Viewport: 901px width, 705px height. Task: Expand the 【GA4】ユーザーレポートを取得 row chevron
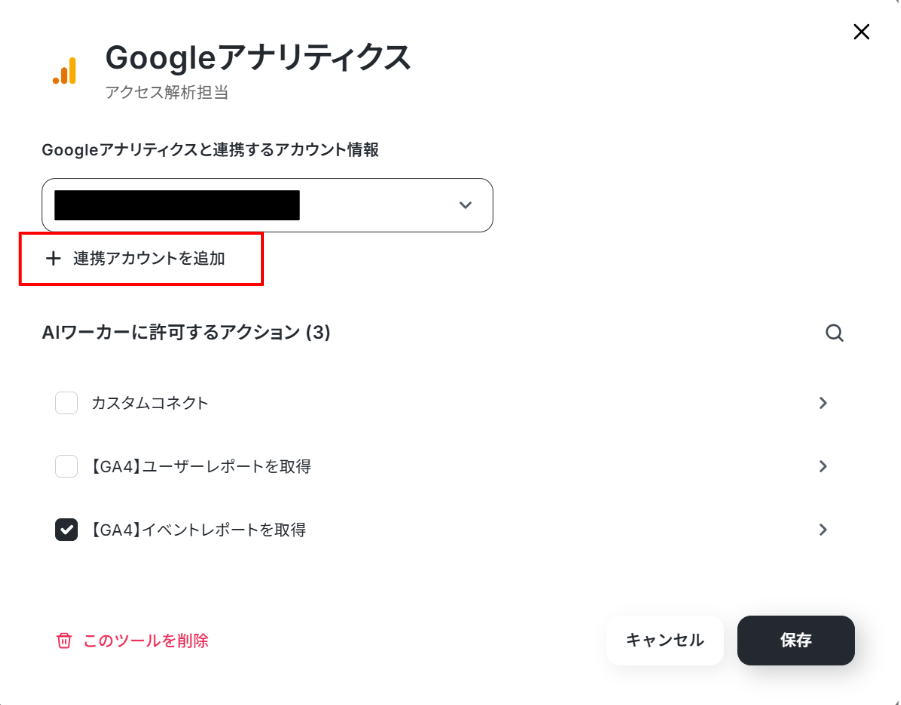pos(823,466)
